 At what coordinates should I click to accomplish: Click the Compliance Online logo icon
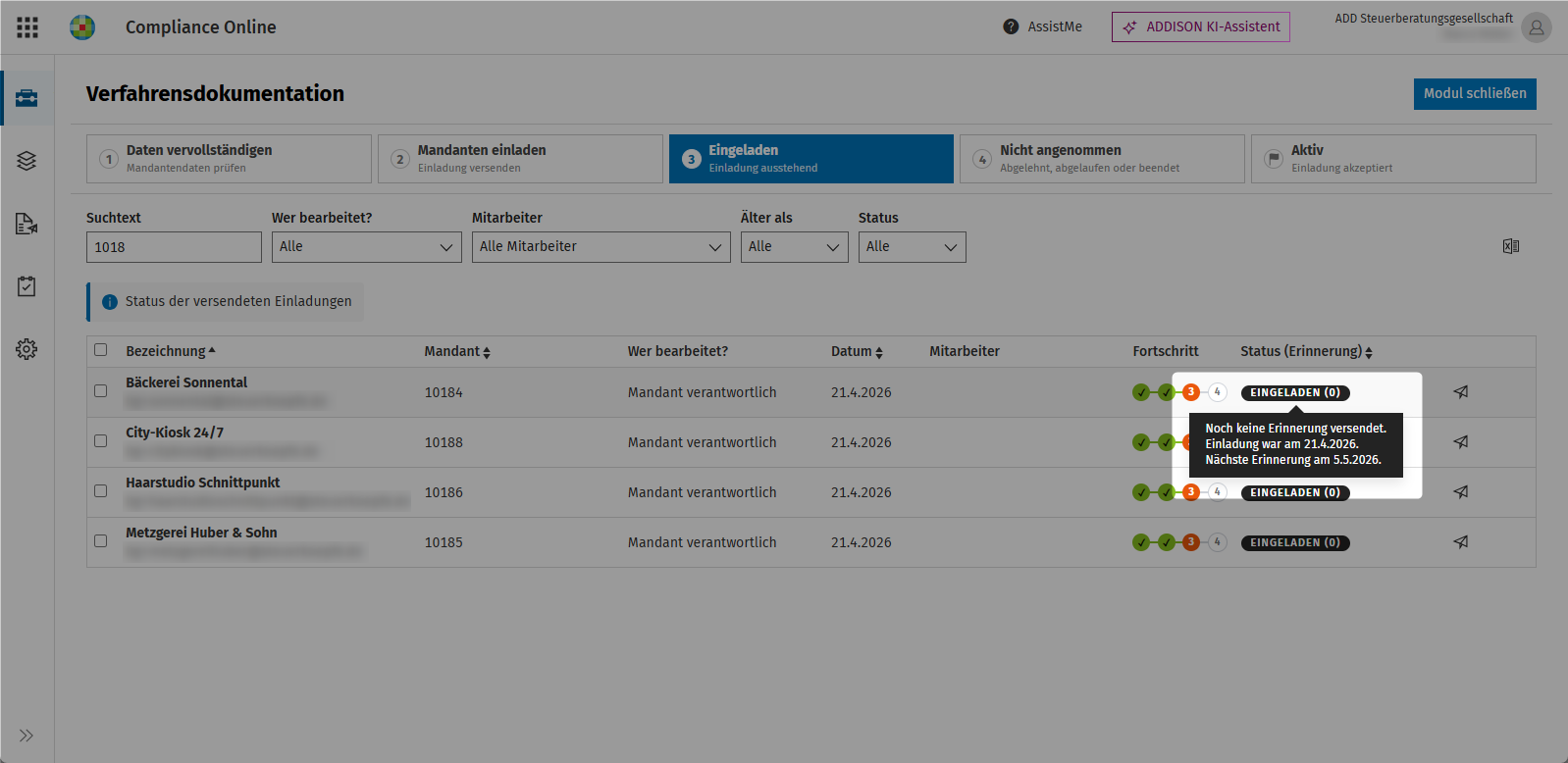(x=82, y=27)
